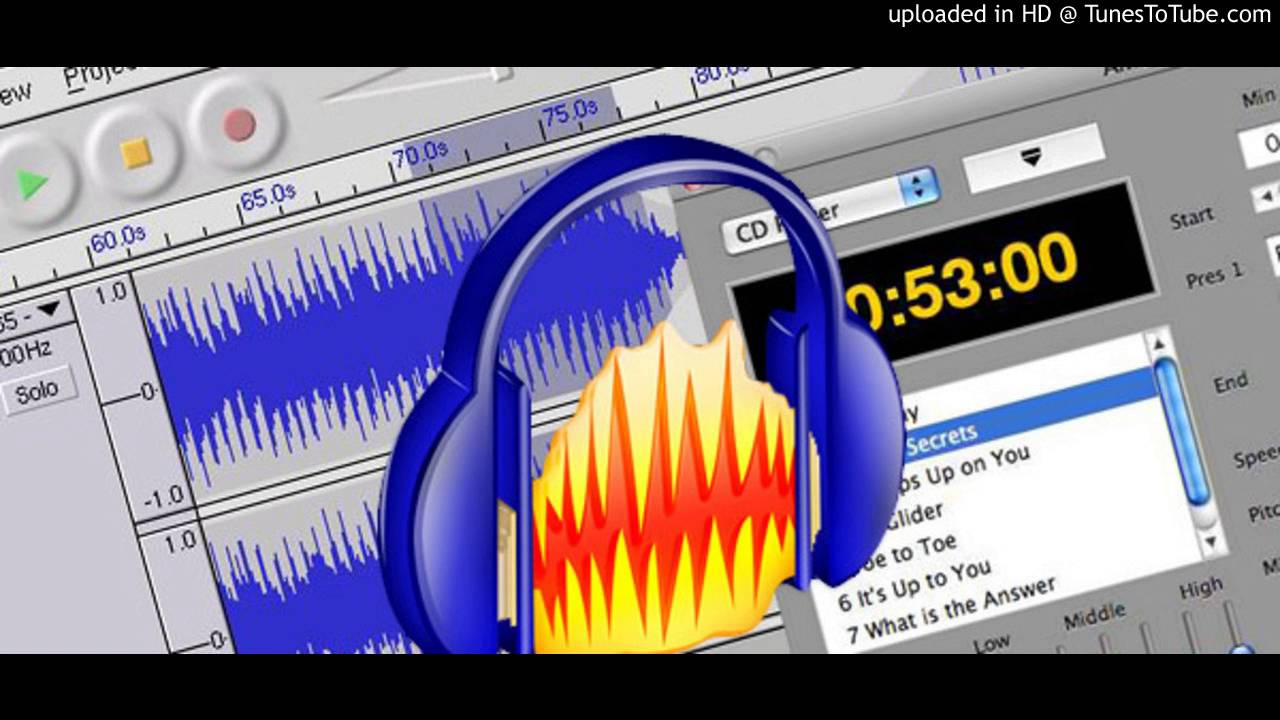Click the 75.0s mark in the selected ruler region
The width and height of the screenshot is (1280, 720).
569,112
